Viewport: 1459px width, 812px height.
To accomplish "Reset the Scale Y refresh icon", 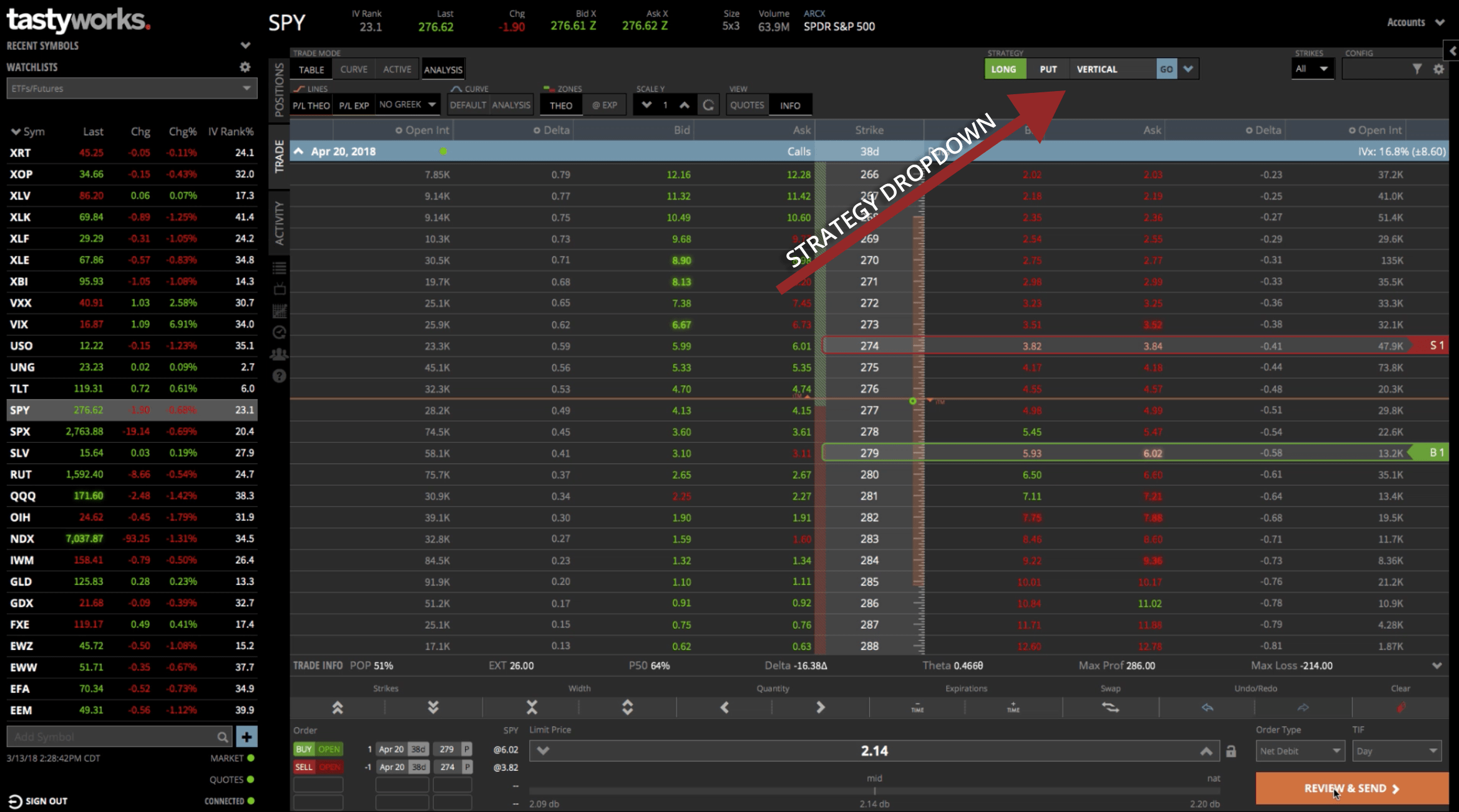I will tap(708, 105).
